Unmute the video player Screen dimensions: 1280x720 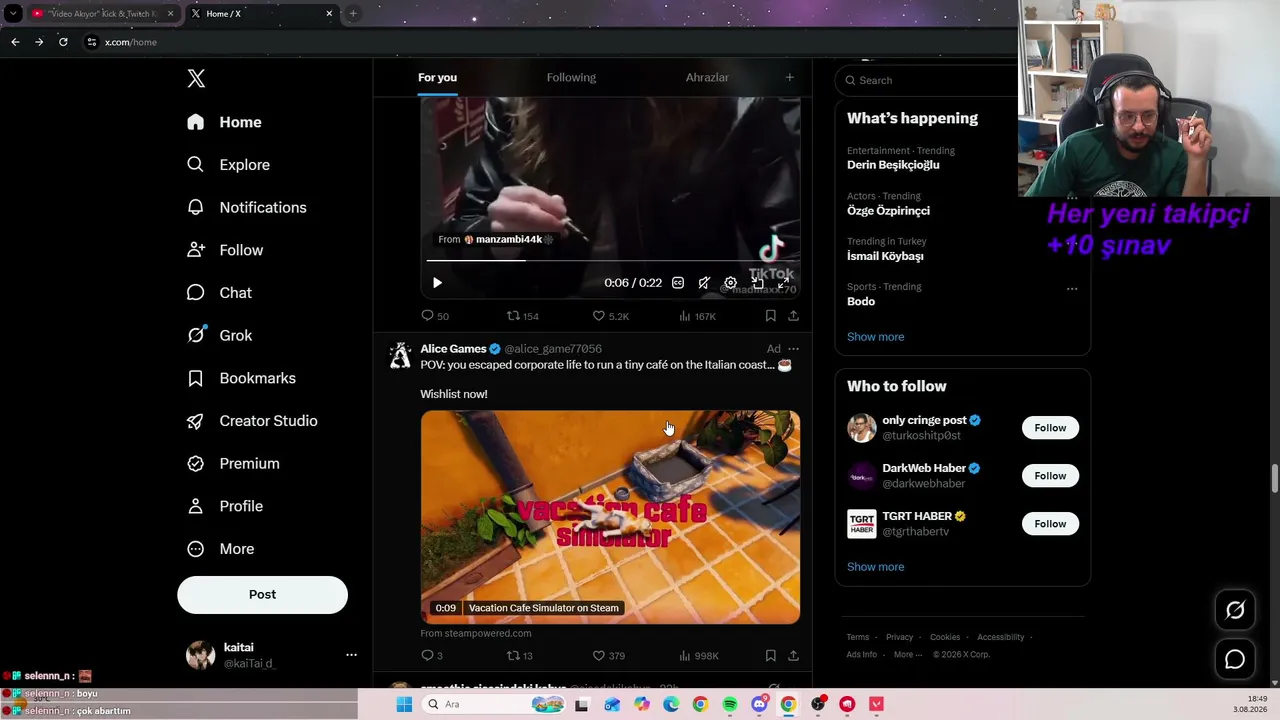(x=704, y=283)
